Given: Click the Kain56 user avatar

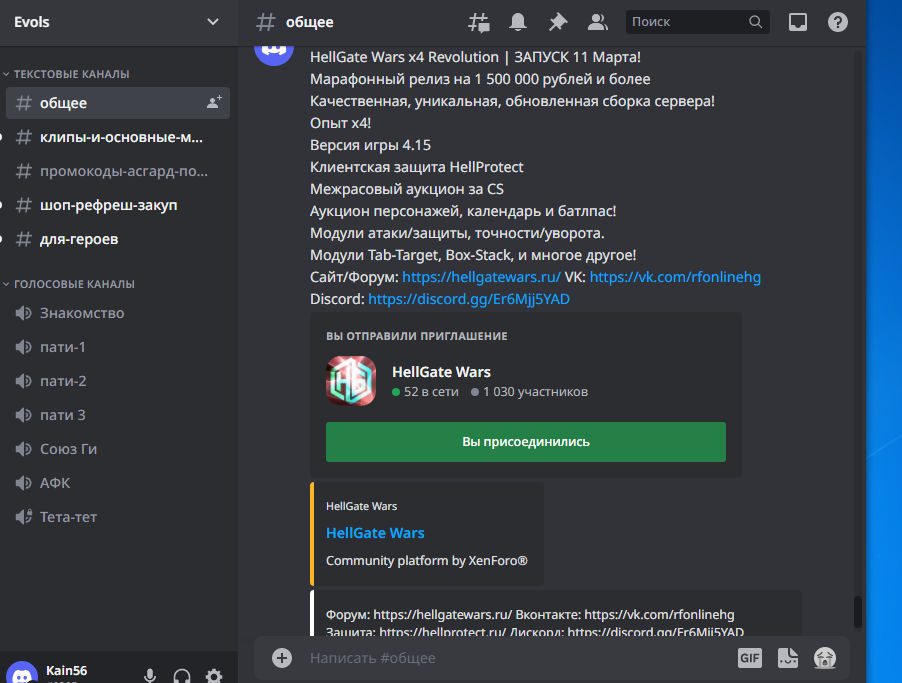Looking at the screenshot, I should pyautogui.click(x=22, y=673).
